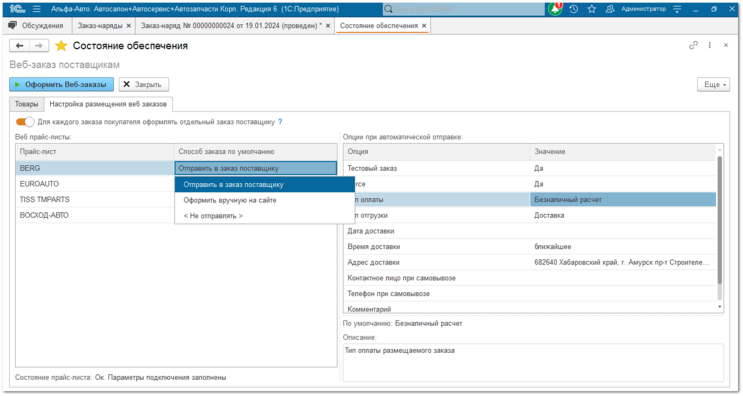
Task: Select the BERG price list row
Action: click(x=95, y=168)
